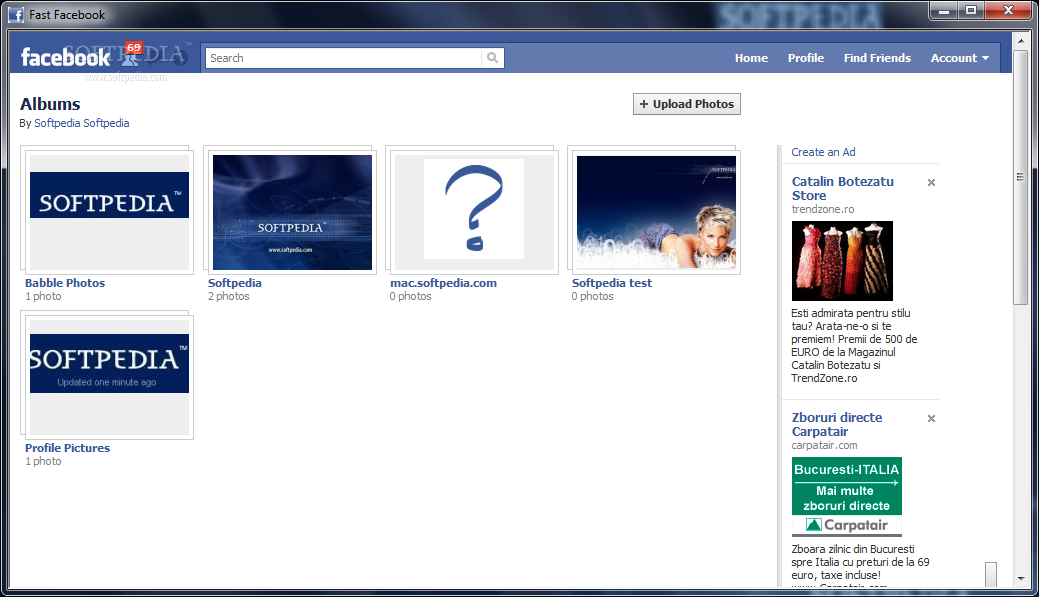
Task: Click the Bucuresti-ITALIA Carpatair ad banner
Action: (x=847, y=496)
